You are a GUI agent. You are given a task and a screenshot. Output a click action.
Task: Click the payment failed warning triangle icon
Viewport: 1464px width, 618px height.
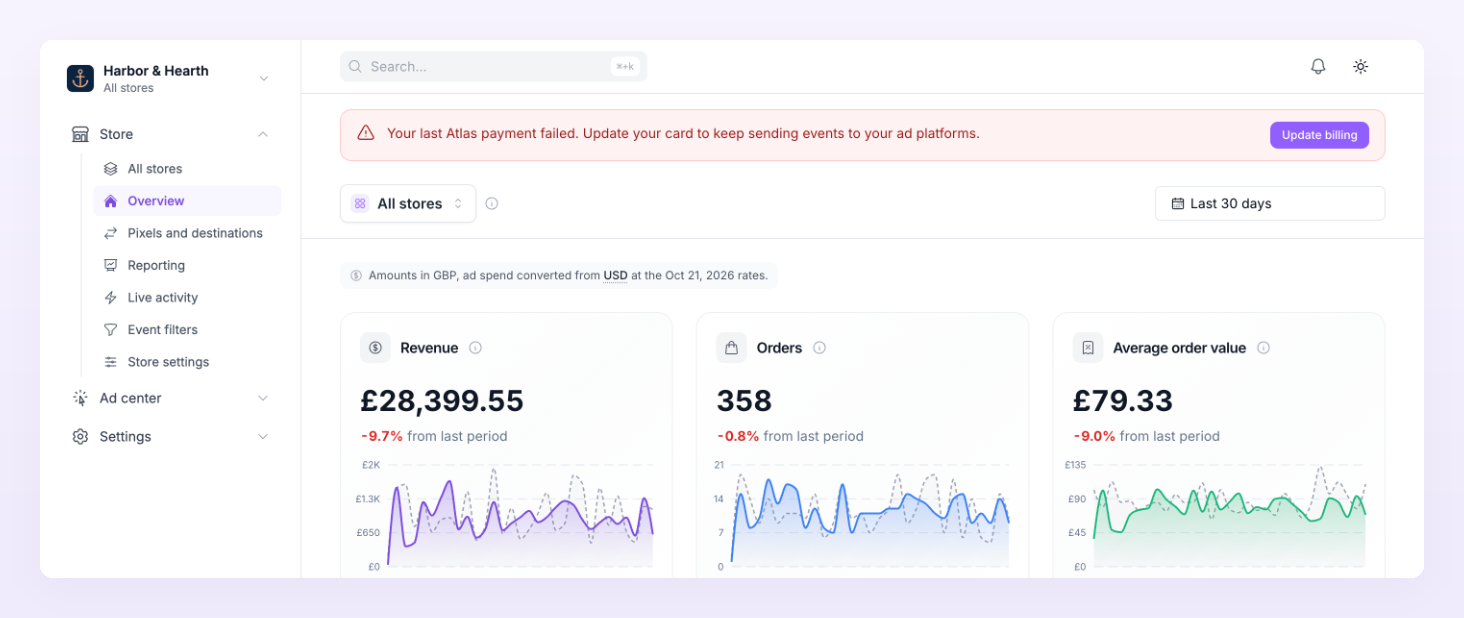366,133
